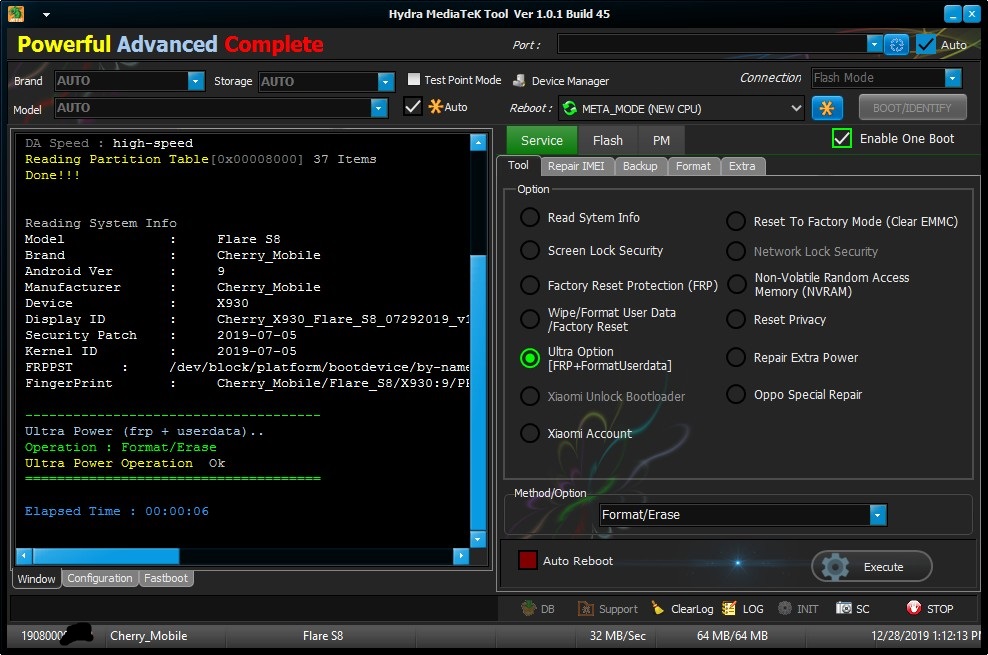Click the INIT gear icon
The image size is (988, 655).
784,608
